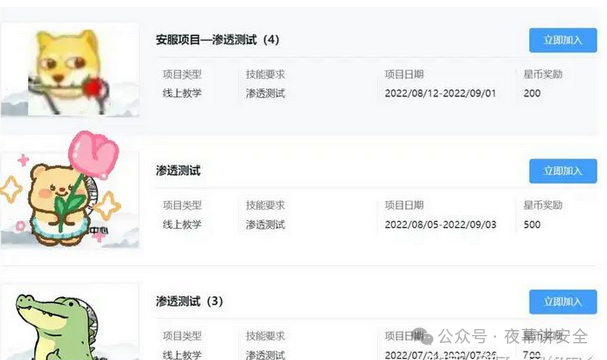The height and width of the screenshot is (360, 607).
Task: Select 星币奖励 label above 200
Action: [543, 74]
